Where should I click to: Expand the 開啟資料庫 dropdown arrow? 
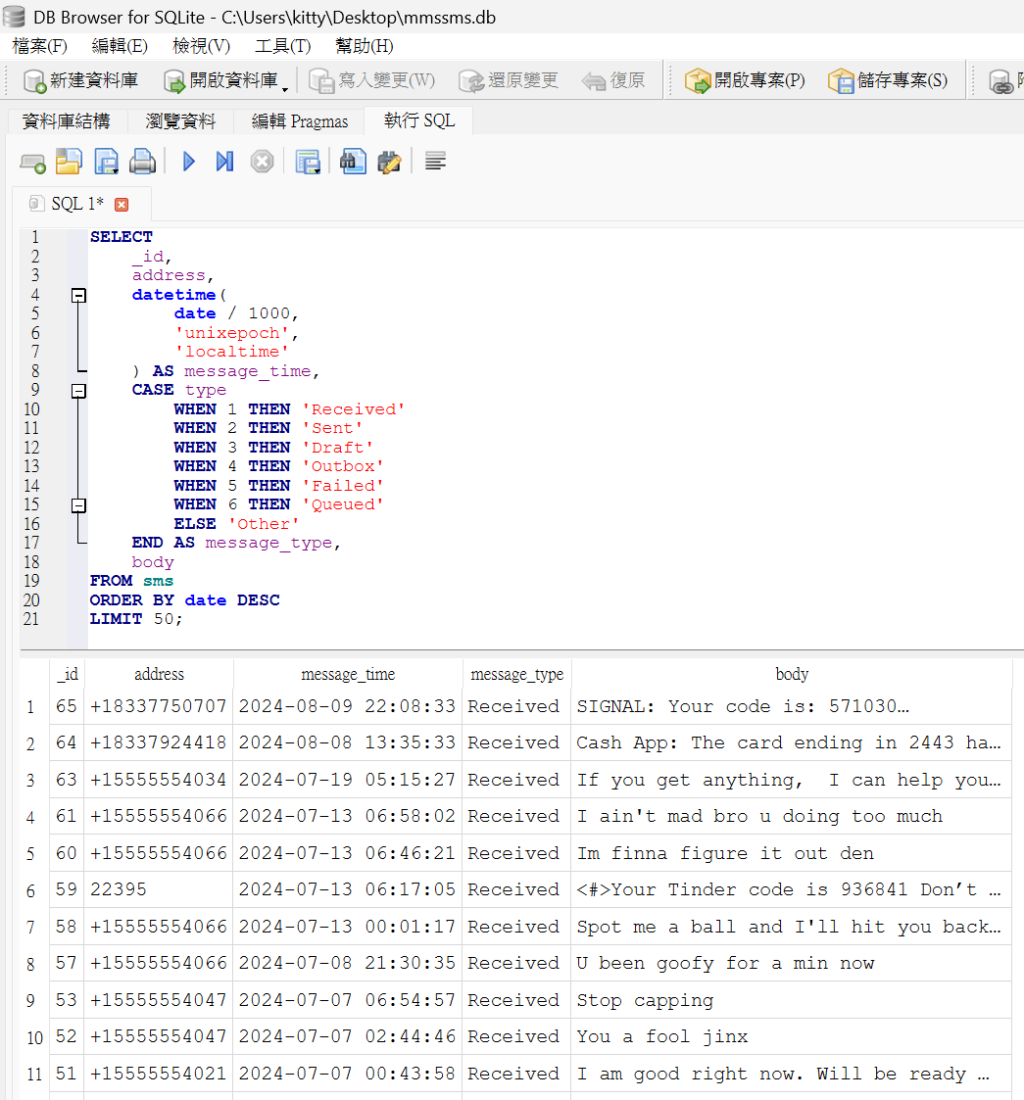click(x=285, y=89)
